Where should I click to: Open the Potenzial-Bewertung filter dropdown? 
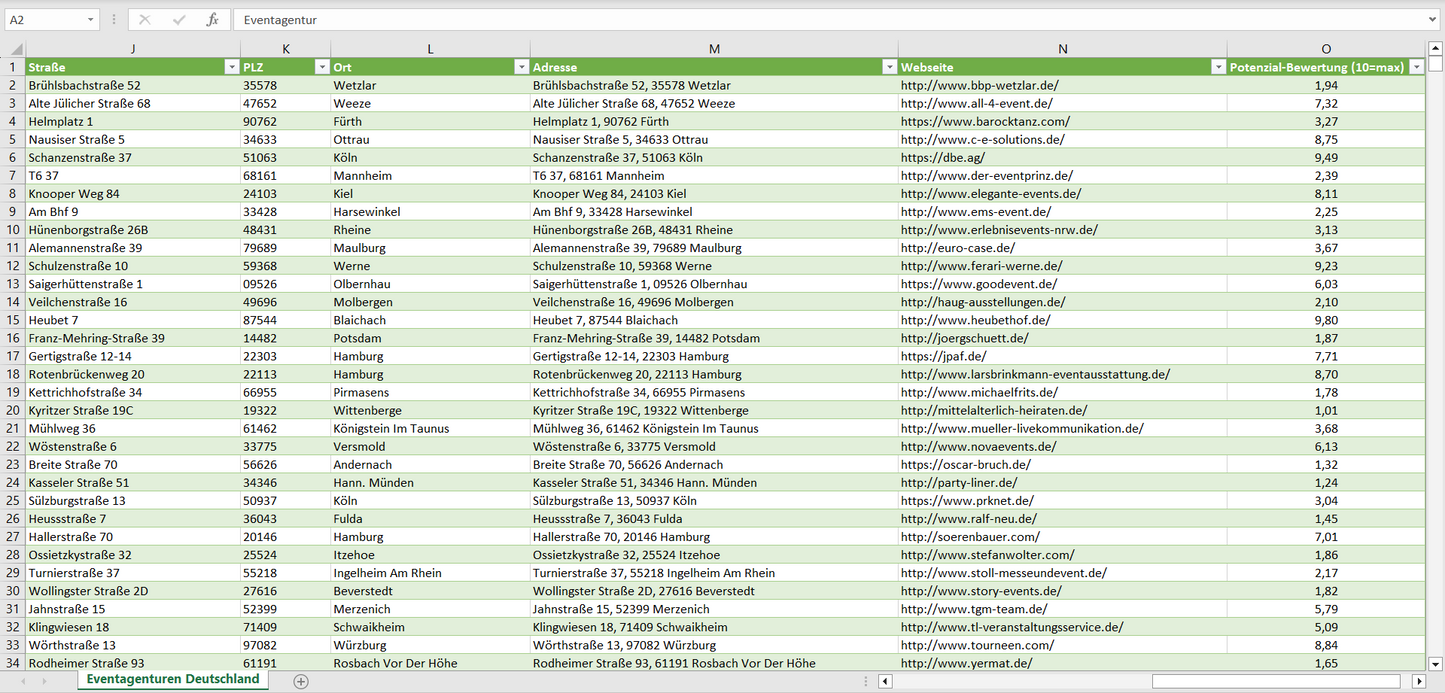1416,67
